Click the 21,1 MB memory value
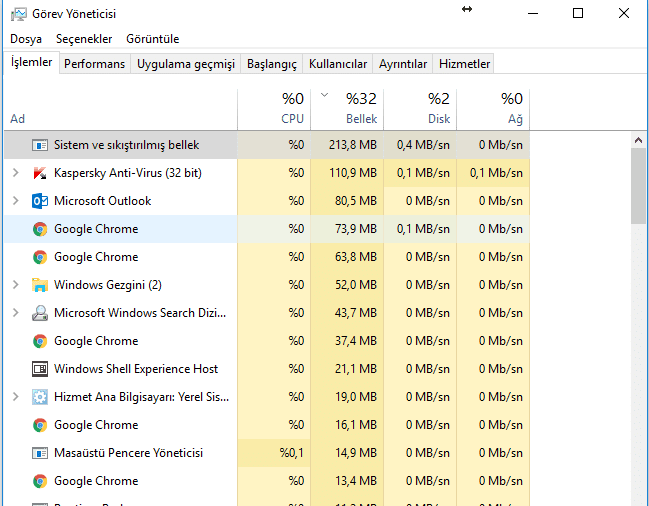Image resolution: width=649 pixels, height=506 pixels. (356, 369)
